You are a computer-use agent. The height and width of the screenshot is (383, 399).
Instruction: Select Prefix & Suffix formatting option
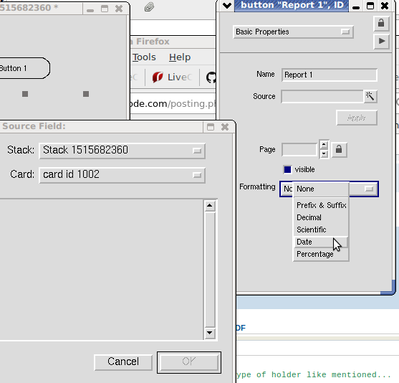coord(321,205)
